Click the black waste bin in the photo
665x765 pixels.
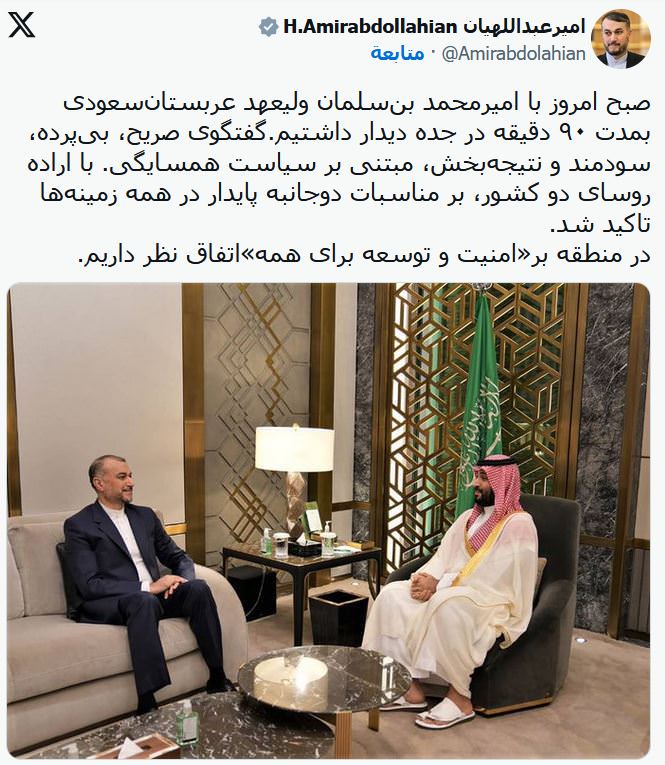(339, 617)
